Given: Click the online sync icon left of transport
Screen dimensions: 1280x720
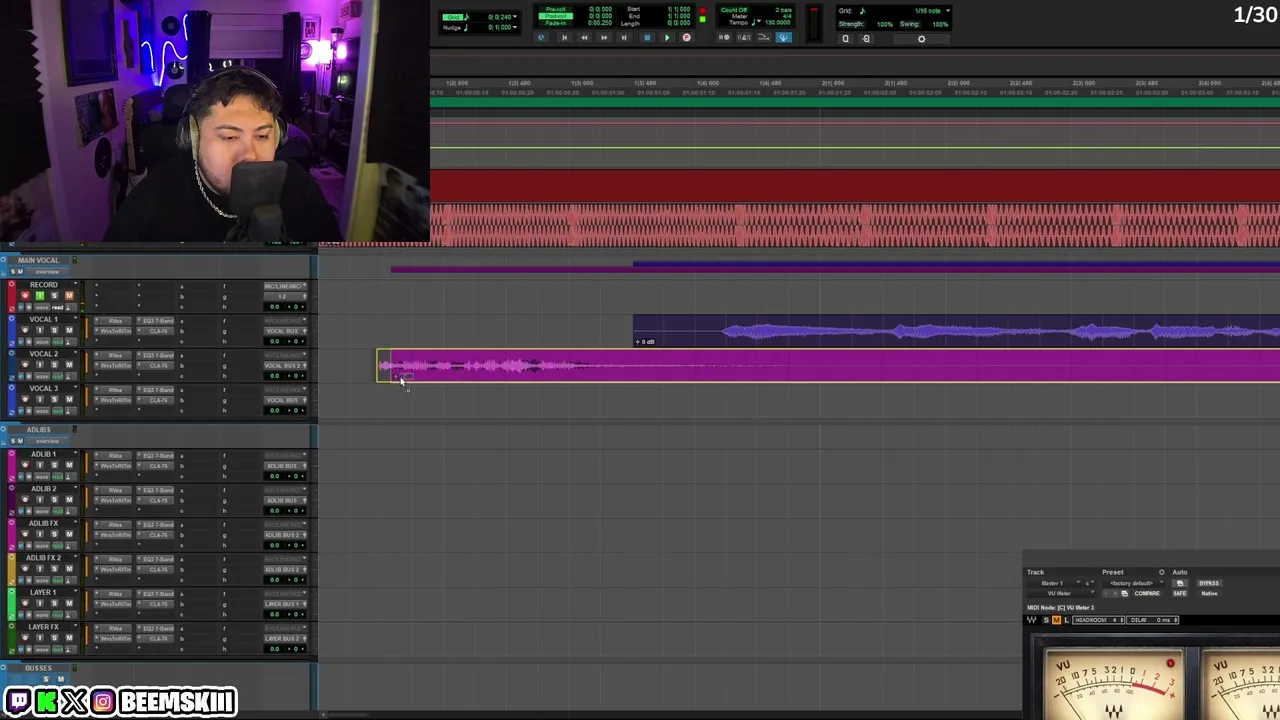Looking at the screenshot, I should pos(541,38).
